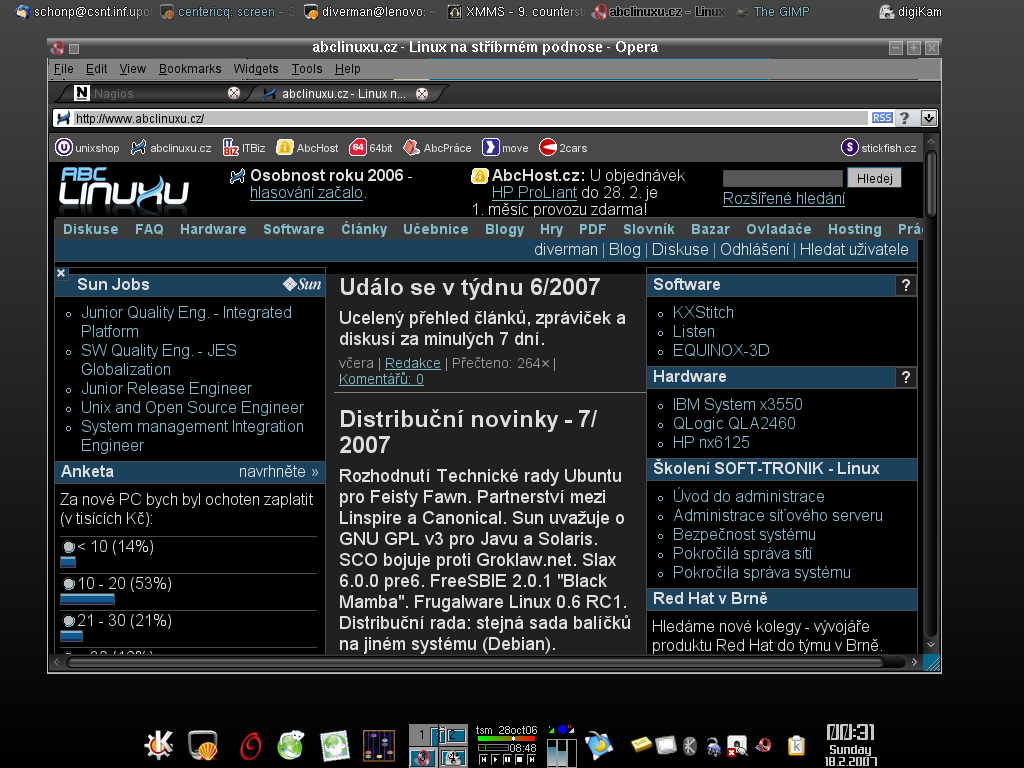The width and height of the screenshot is (1024, 768).
Task: Click the volume mixer bars in dock
Action: [561, 752]
